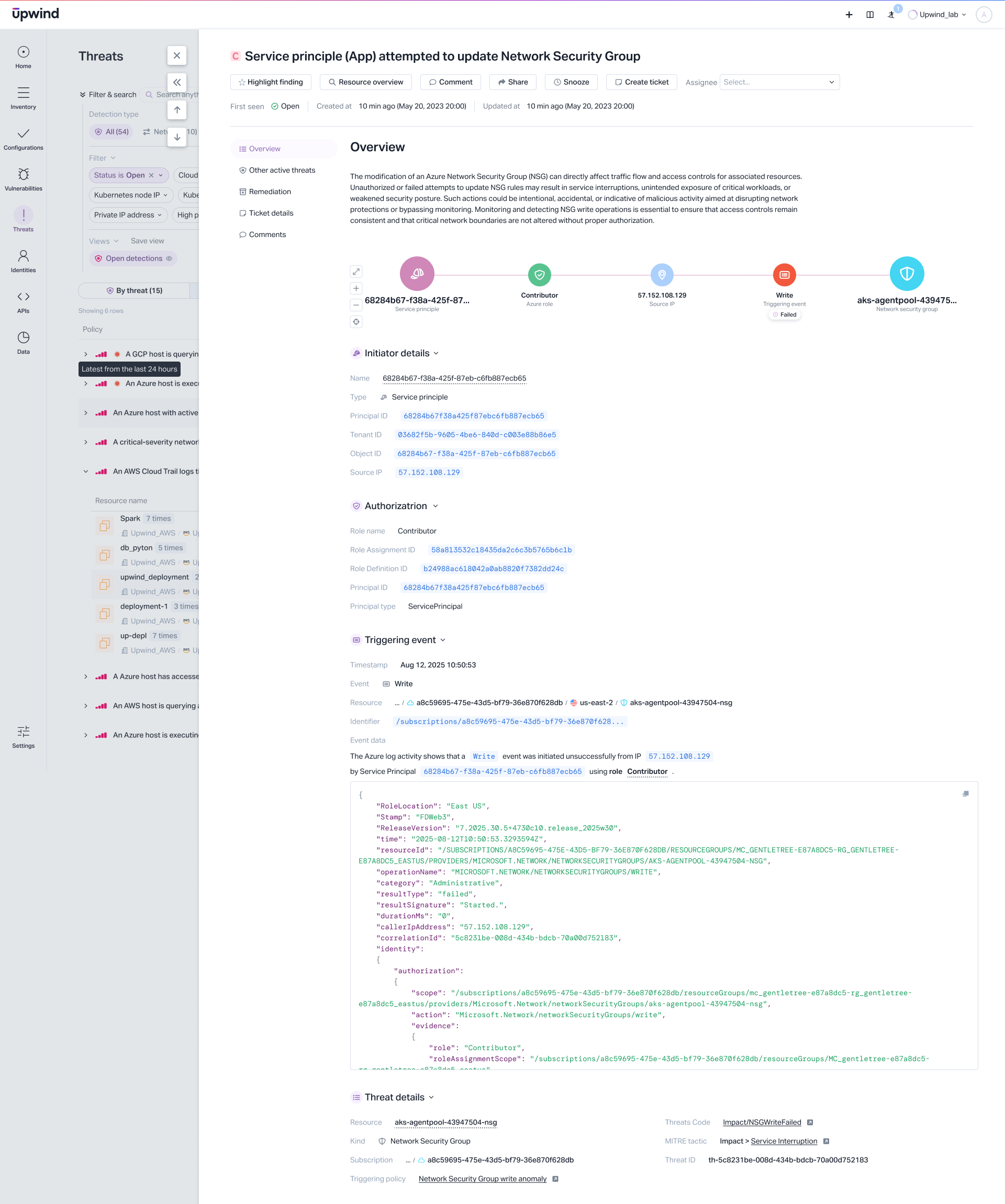Go to Identities in left navigation
Image resolution: width=1005 pixels, height=1204 pixels.
(23, 256)
